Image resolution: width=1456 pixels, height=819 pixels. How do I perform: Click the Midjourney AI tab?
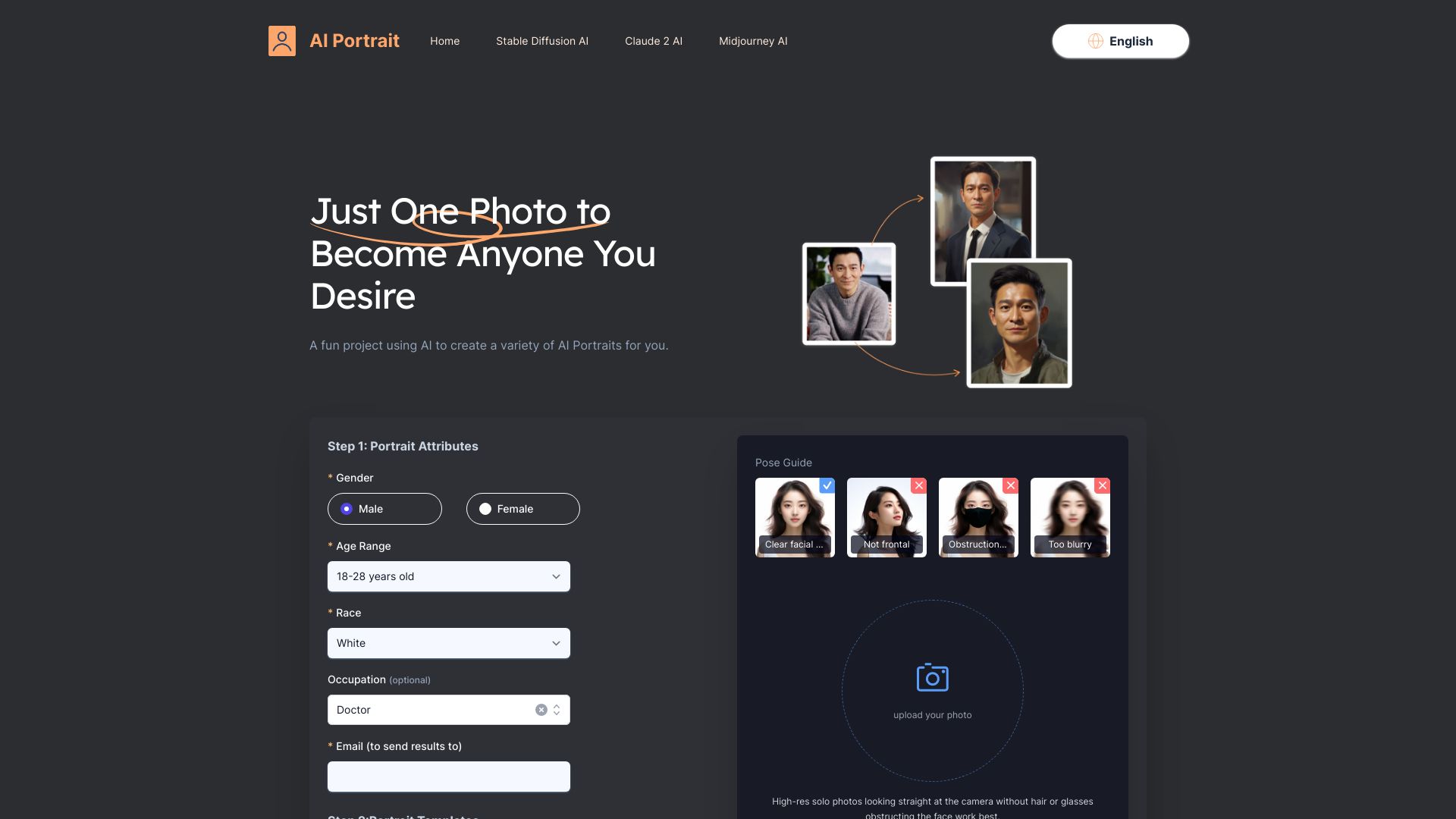tap(753, 41)
